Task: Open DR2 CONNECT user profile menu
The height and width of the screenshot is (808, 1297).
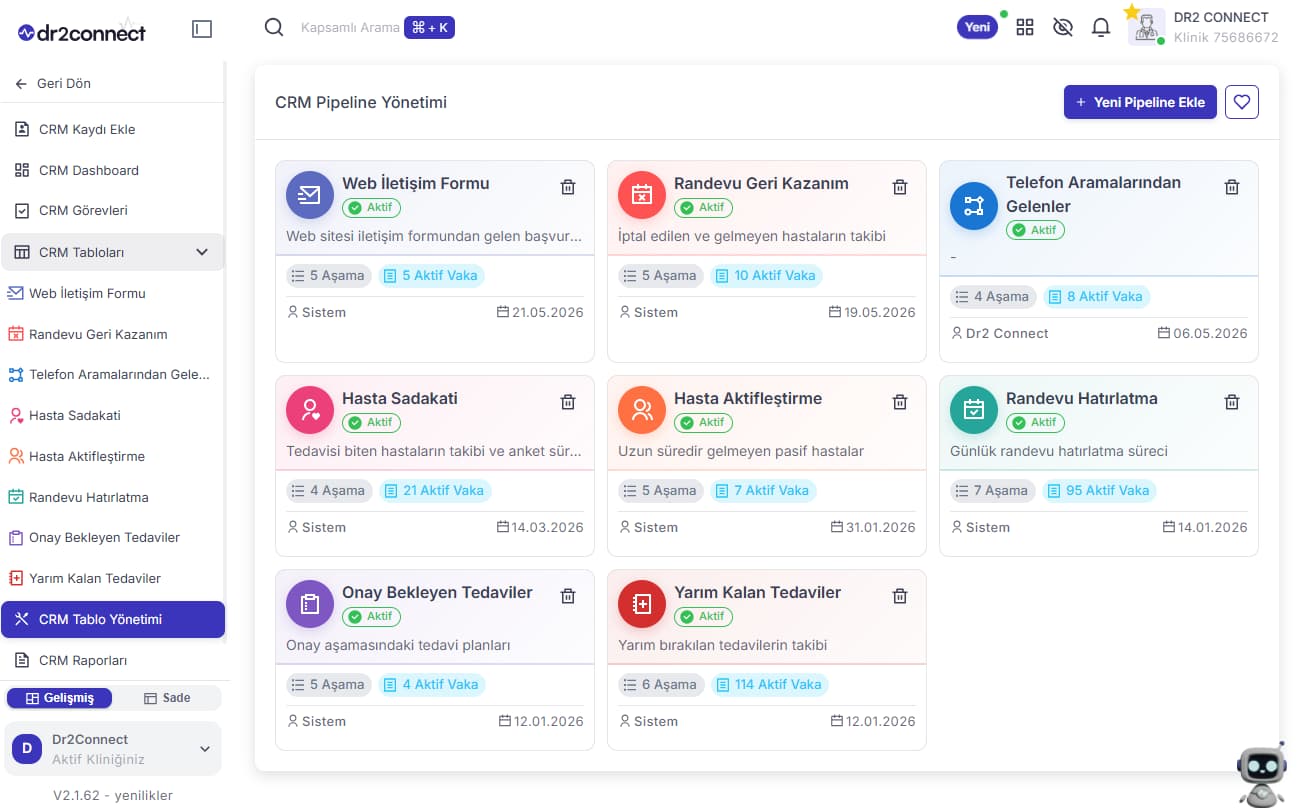Action: [1204, 28]
